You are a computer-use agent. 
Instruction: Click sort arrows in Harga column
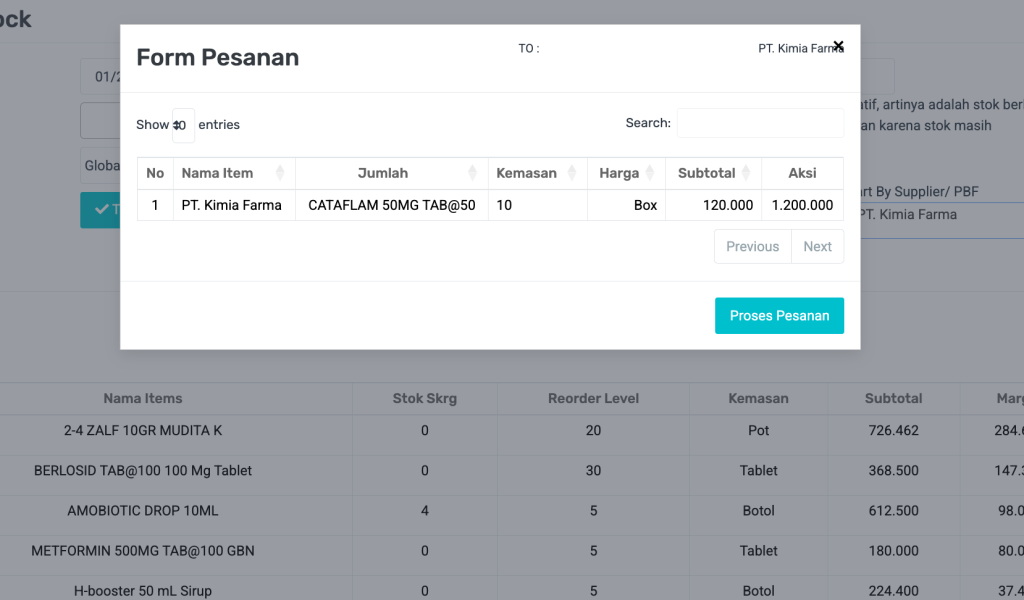point(651,173)
